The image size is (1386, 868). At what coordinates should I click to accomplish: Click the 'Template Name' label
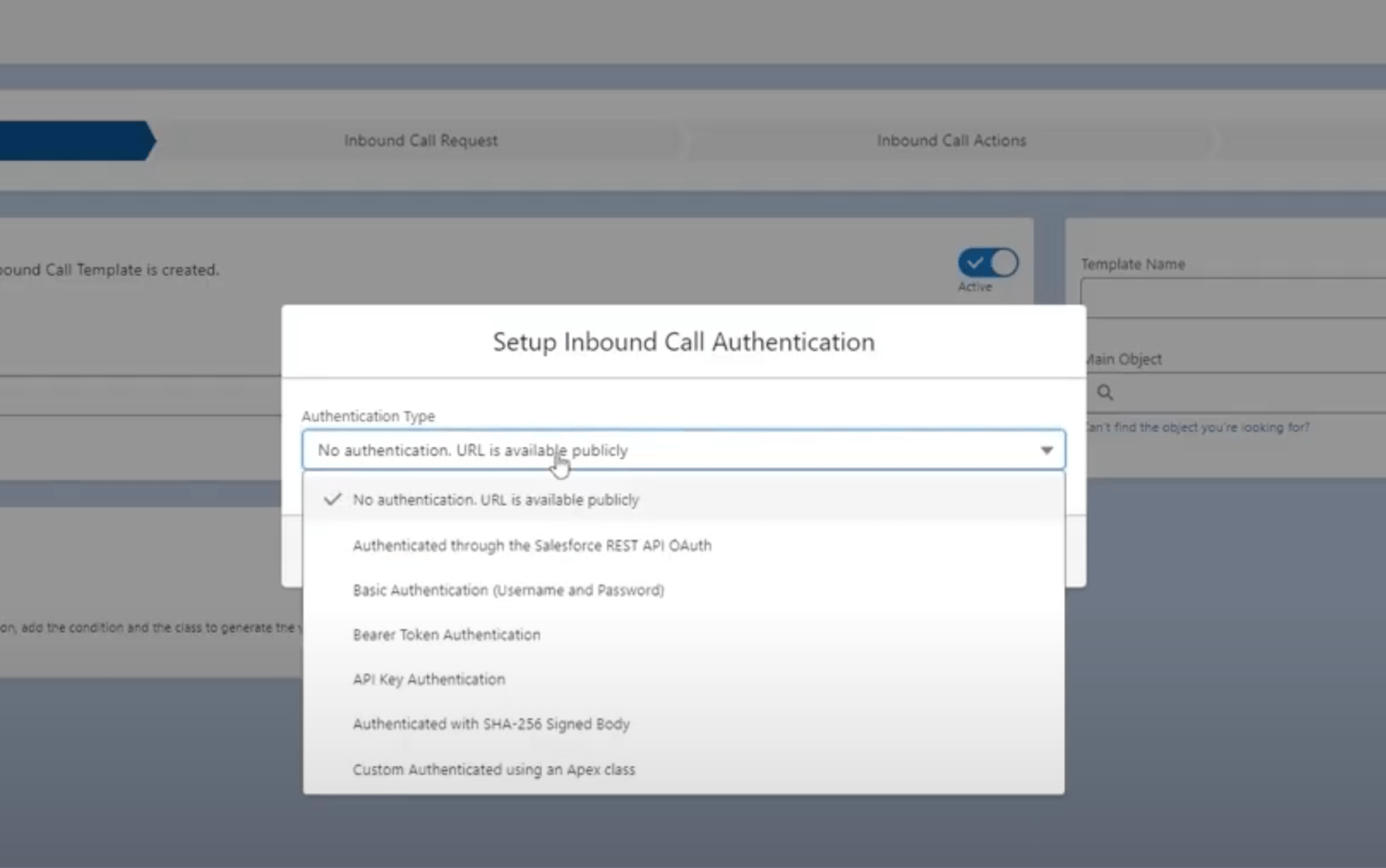pyautogui.click(x=1133, y=264)
